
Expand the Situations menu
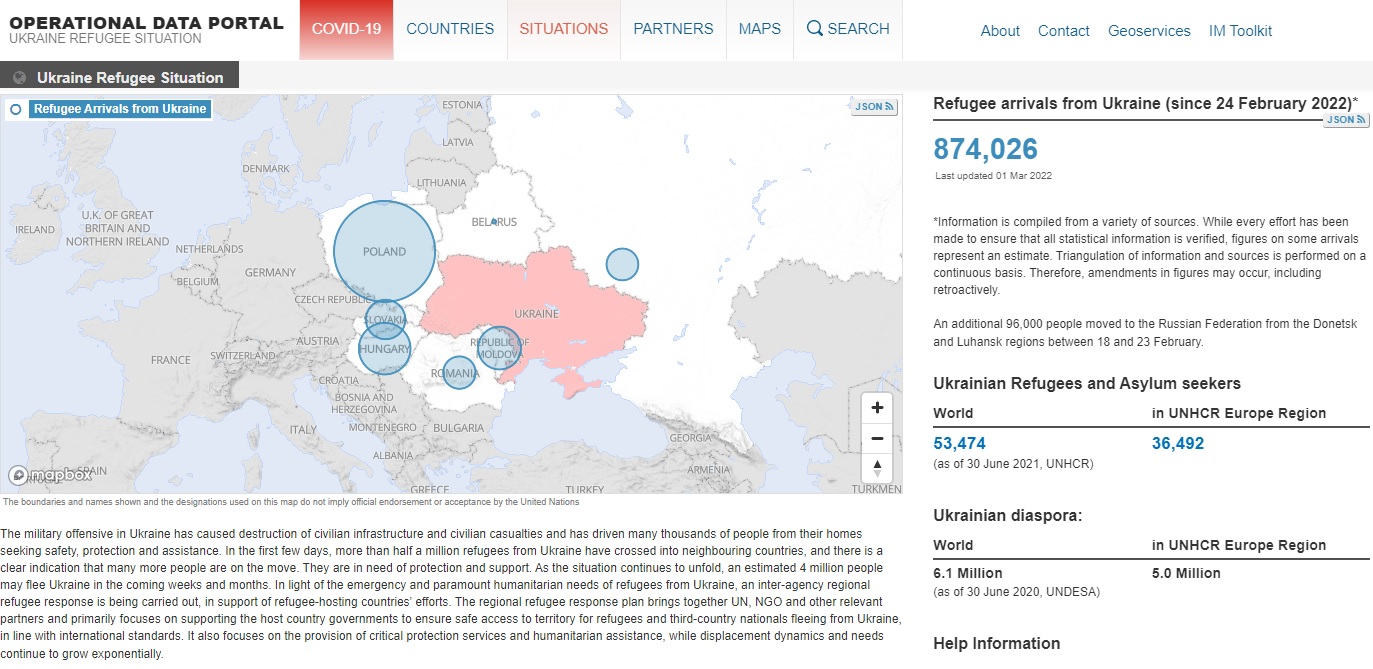pyautogui.click(x=563, y=29)
